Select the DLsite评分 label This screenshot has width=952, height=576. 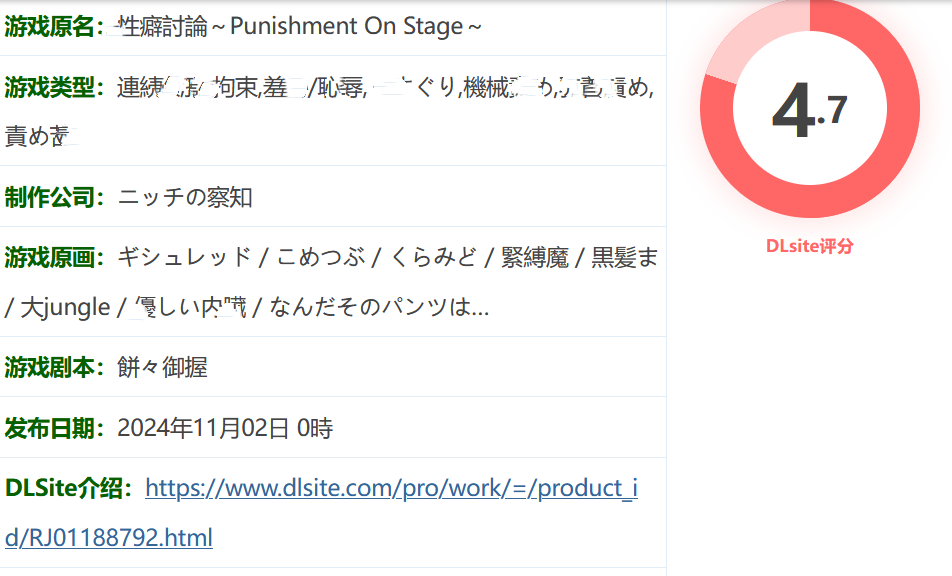[x=809, y=246]
